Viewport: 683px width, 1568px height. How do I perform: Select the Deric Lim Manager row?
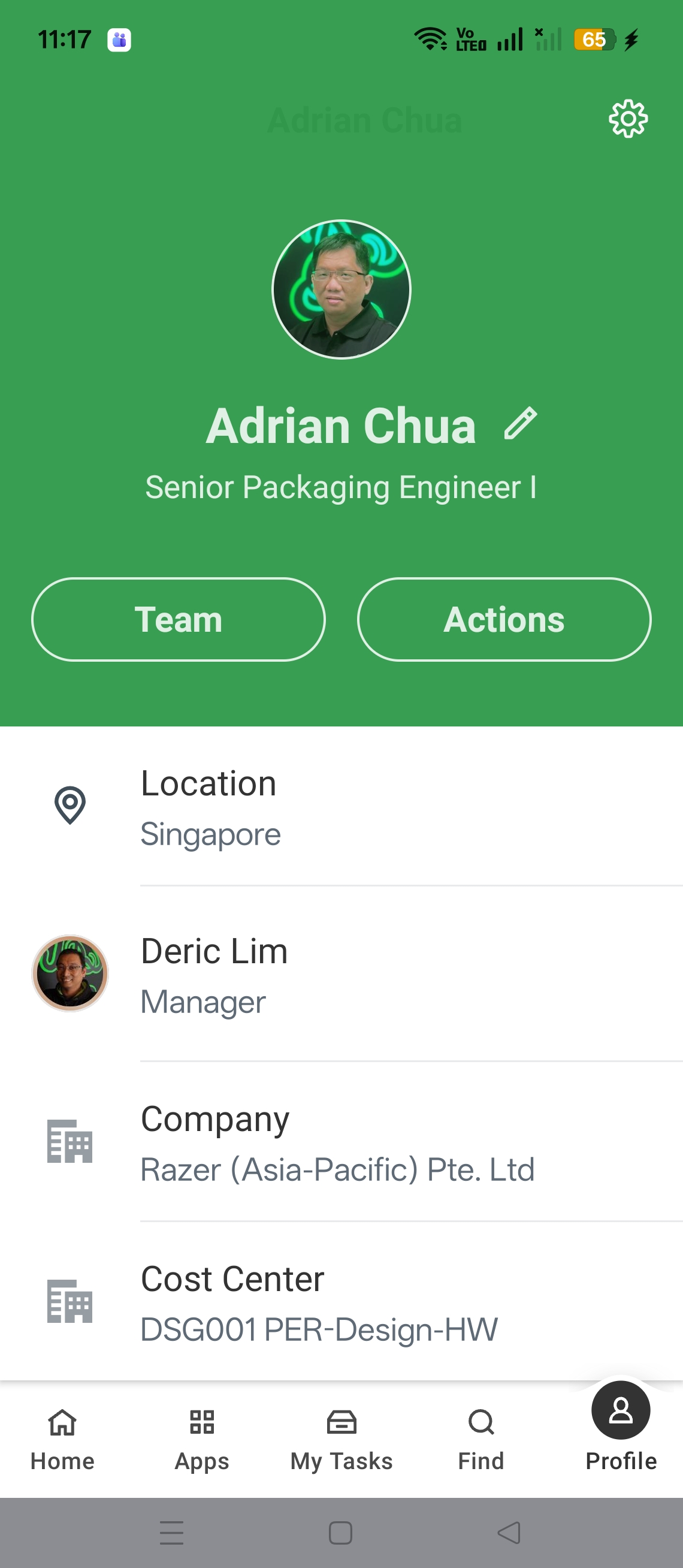pyautogui.click(x=341, y=975)
